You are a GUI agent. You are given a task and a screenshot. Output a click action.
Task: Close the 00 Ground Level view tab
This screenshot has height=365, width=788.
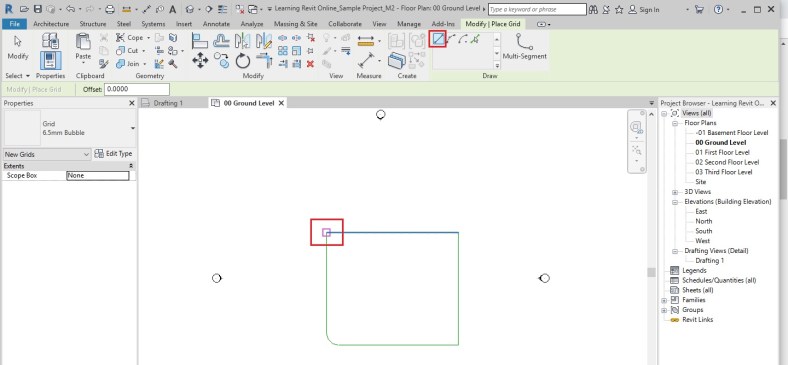[x=281, y=103]
